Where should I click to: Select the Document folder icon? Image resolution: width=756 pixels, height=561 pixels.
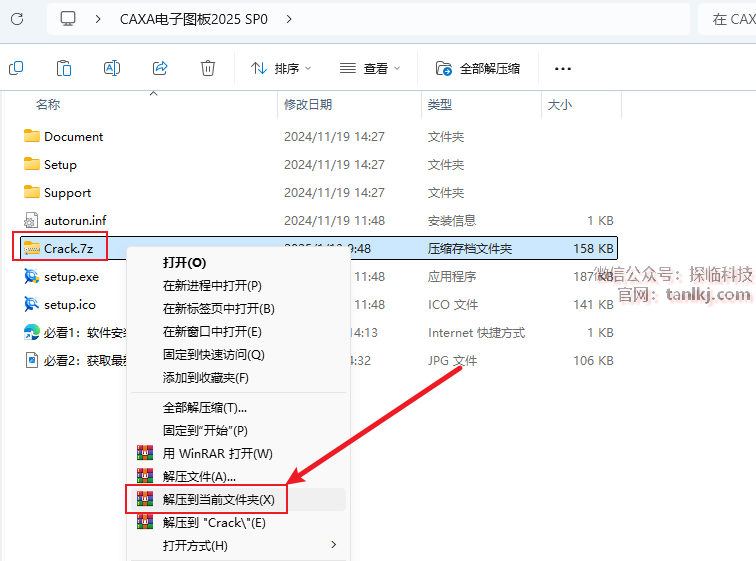click(x=32, y=136)
